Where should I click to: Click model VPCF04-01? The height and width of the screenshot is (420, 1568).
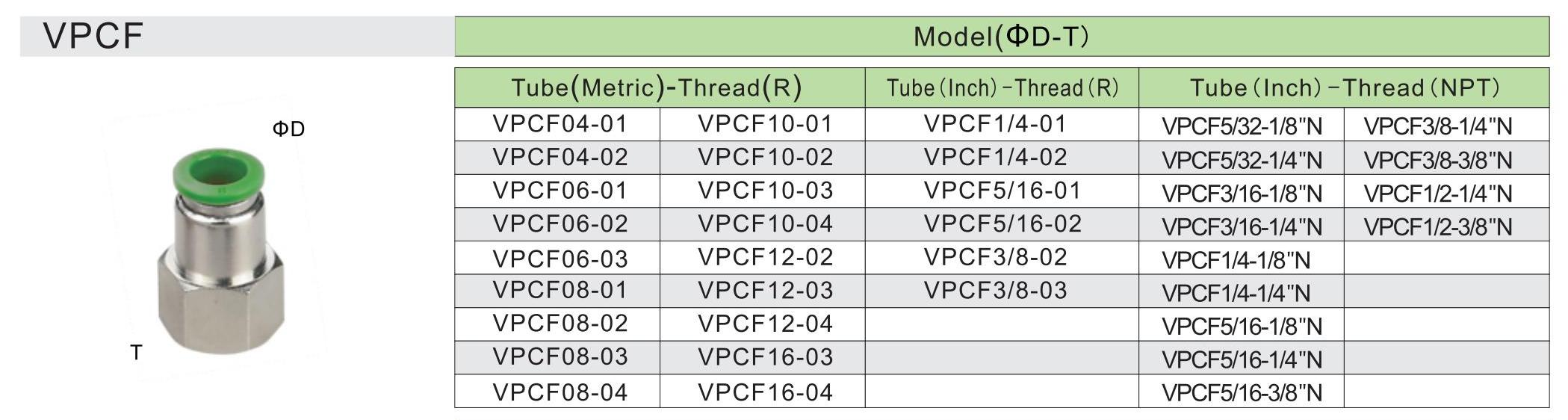(x=560, y=124)
